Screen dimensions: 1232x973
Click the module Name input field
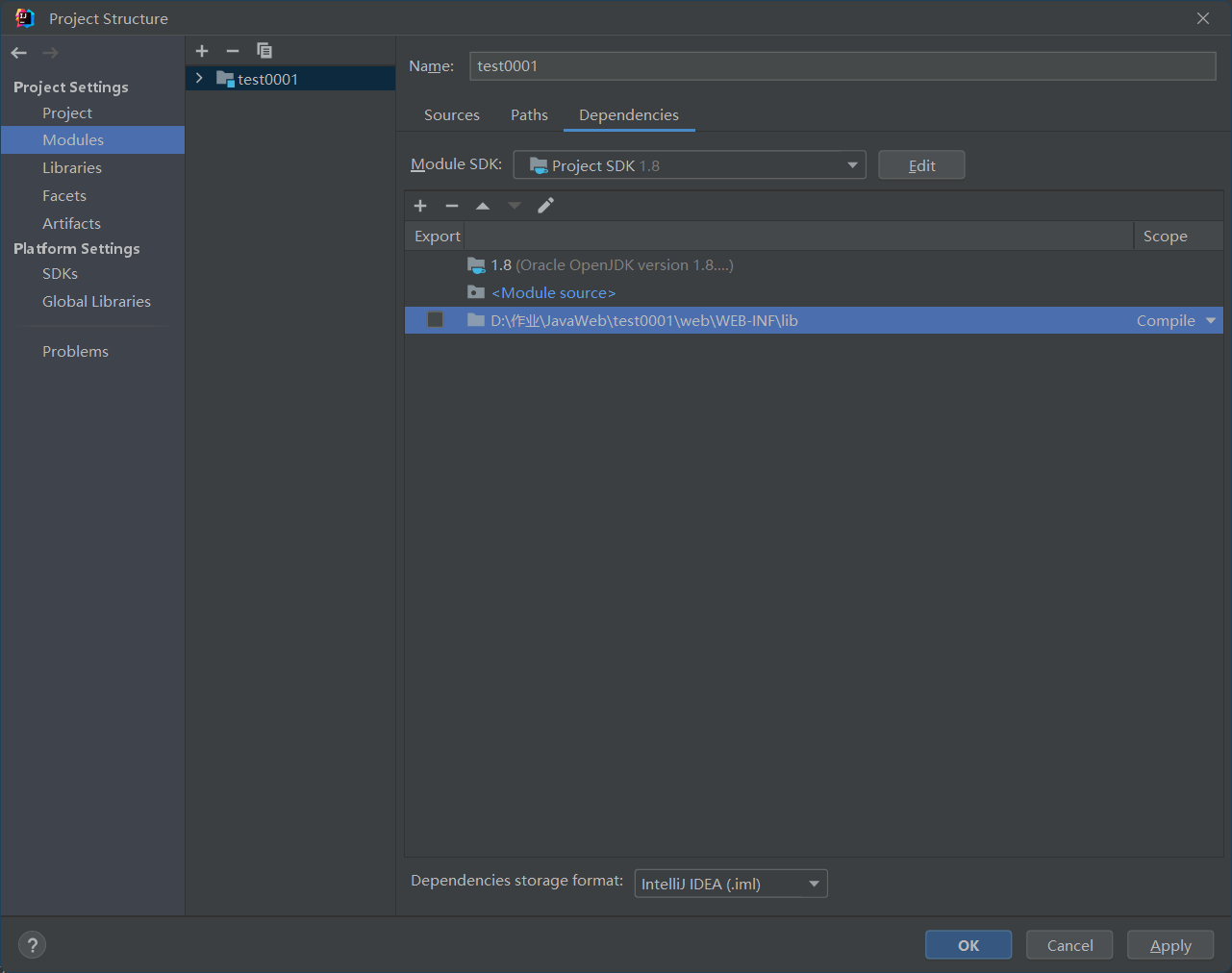point(842,66)
